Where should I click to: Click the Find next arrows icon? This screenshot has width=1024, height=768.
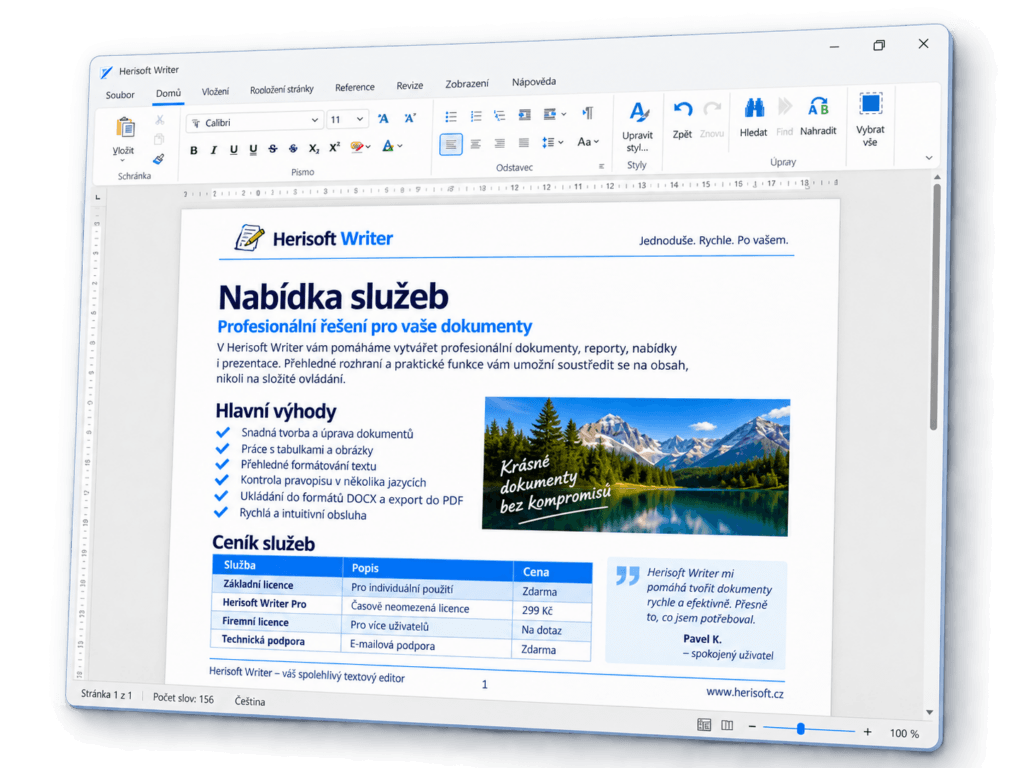pos(785,106)
